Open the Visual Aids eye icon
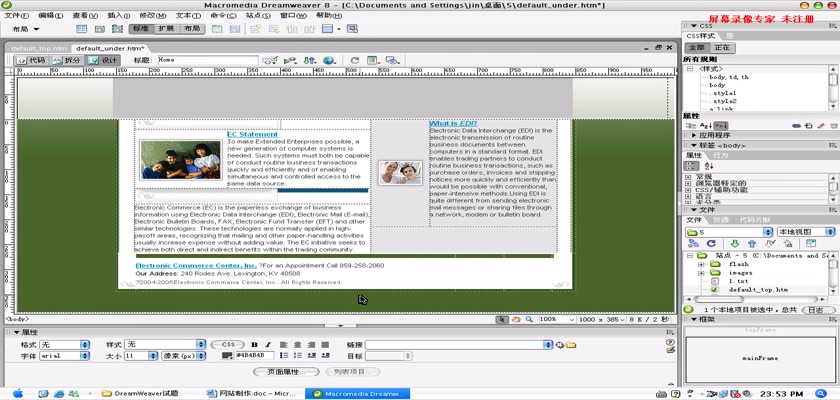This screenshot has height=400, width=840. point(393,61)
